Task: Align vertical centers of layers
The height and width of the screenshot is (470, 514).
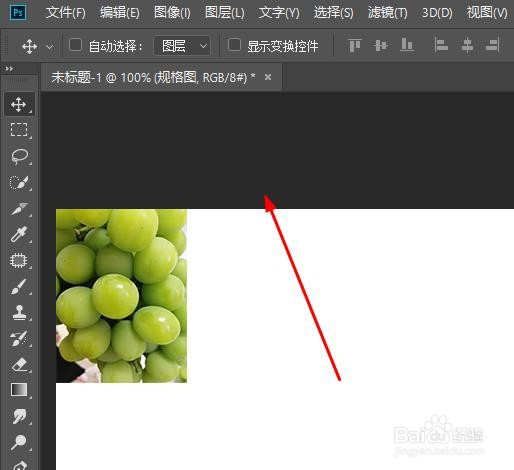Action: pos(381,46)
